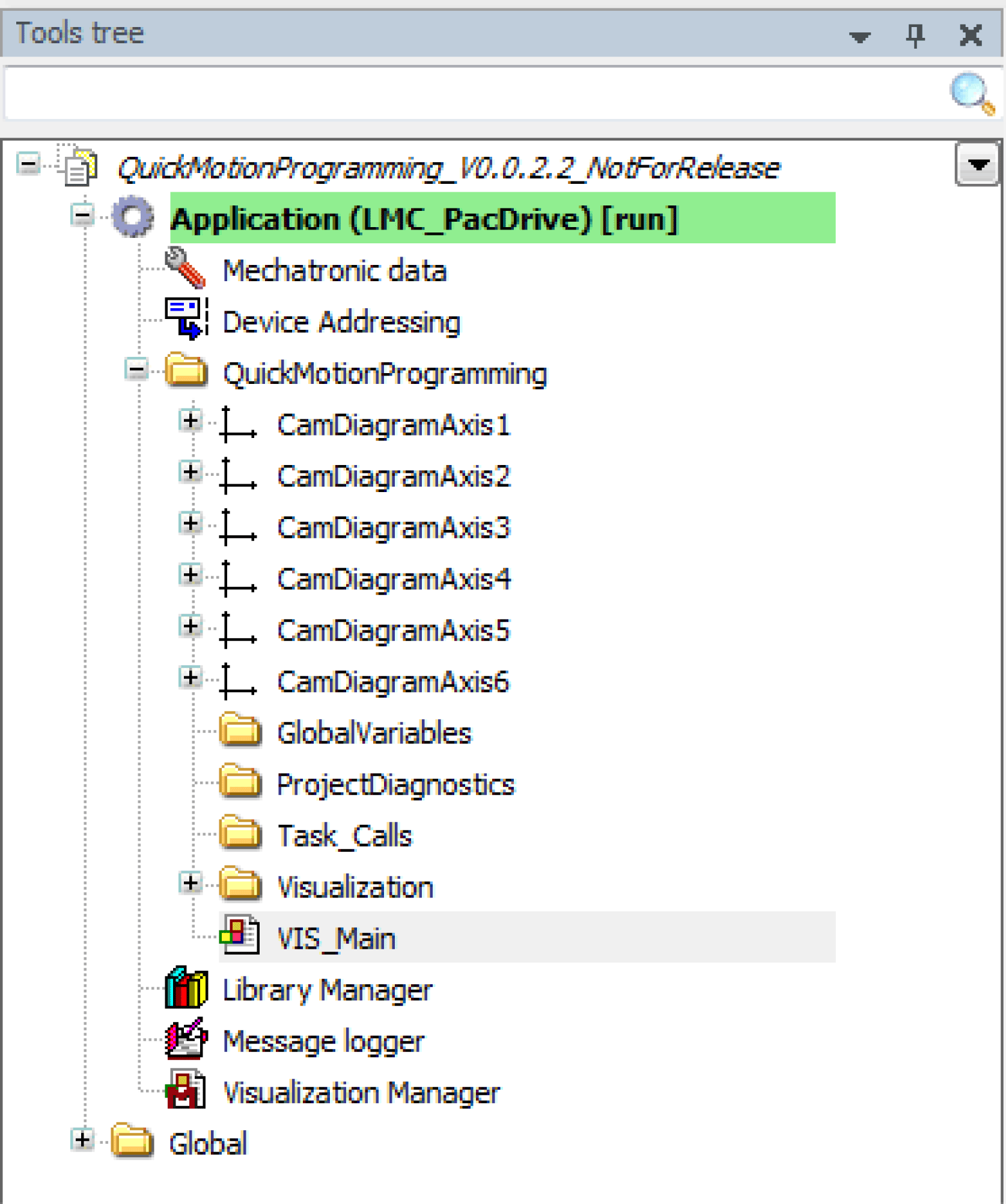
Task: Click the Visualization folder icon
Action: click(x=240, y=885)
